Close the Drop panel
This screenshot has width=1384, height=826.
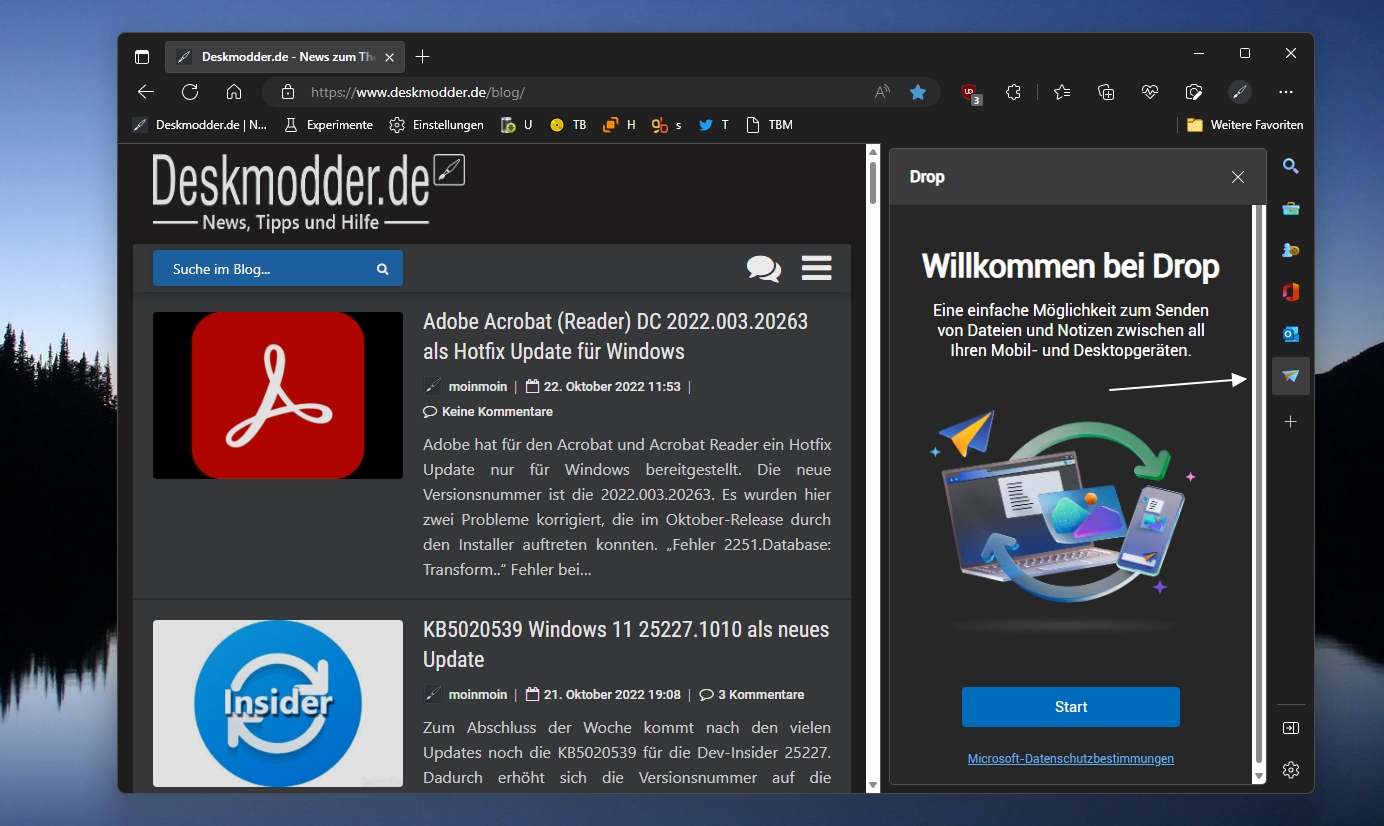[x=1238, y=177]
